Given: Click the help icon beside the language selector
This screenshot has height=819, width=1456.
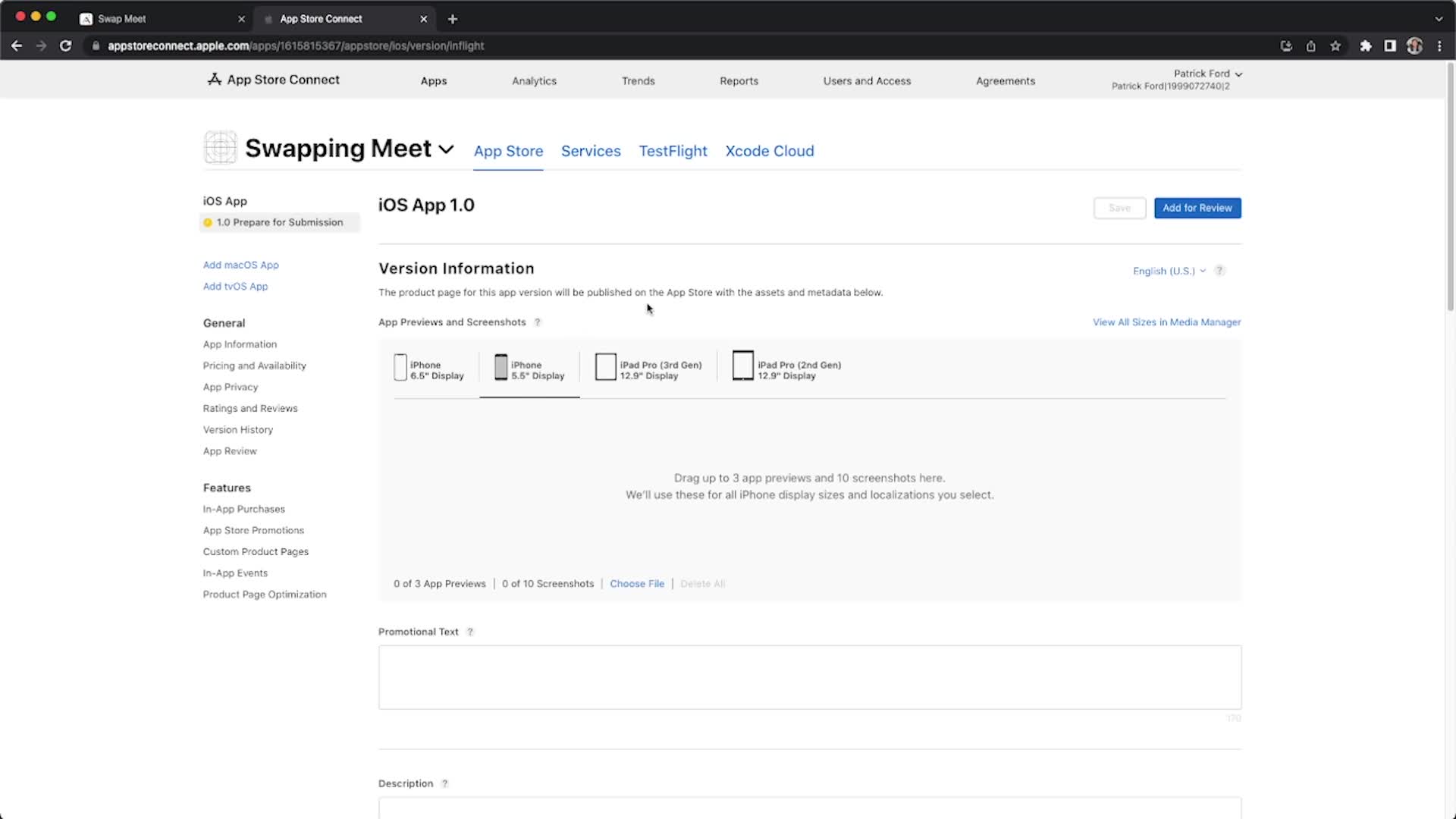Looking at the screenshot, I should pyautogui.click(x=1219, y=270).
